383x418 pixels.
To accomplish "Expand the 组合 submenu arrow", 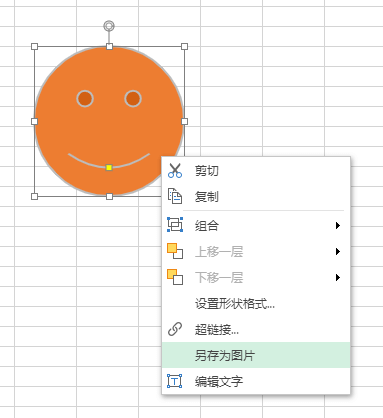I will click(338, 226).
